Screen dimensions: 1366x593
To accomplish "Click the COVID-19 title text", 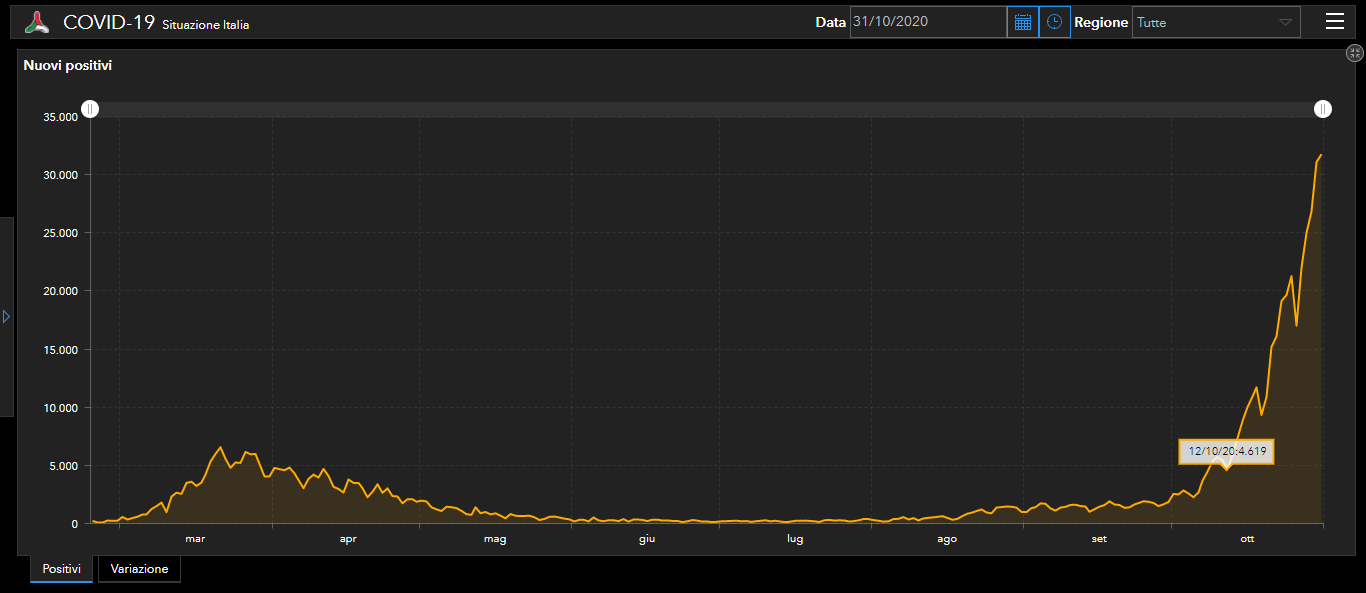I will click(x=108, y=22).
